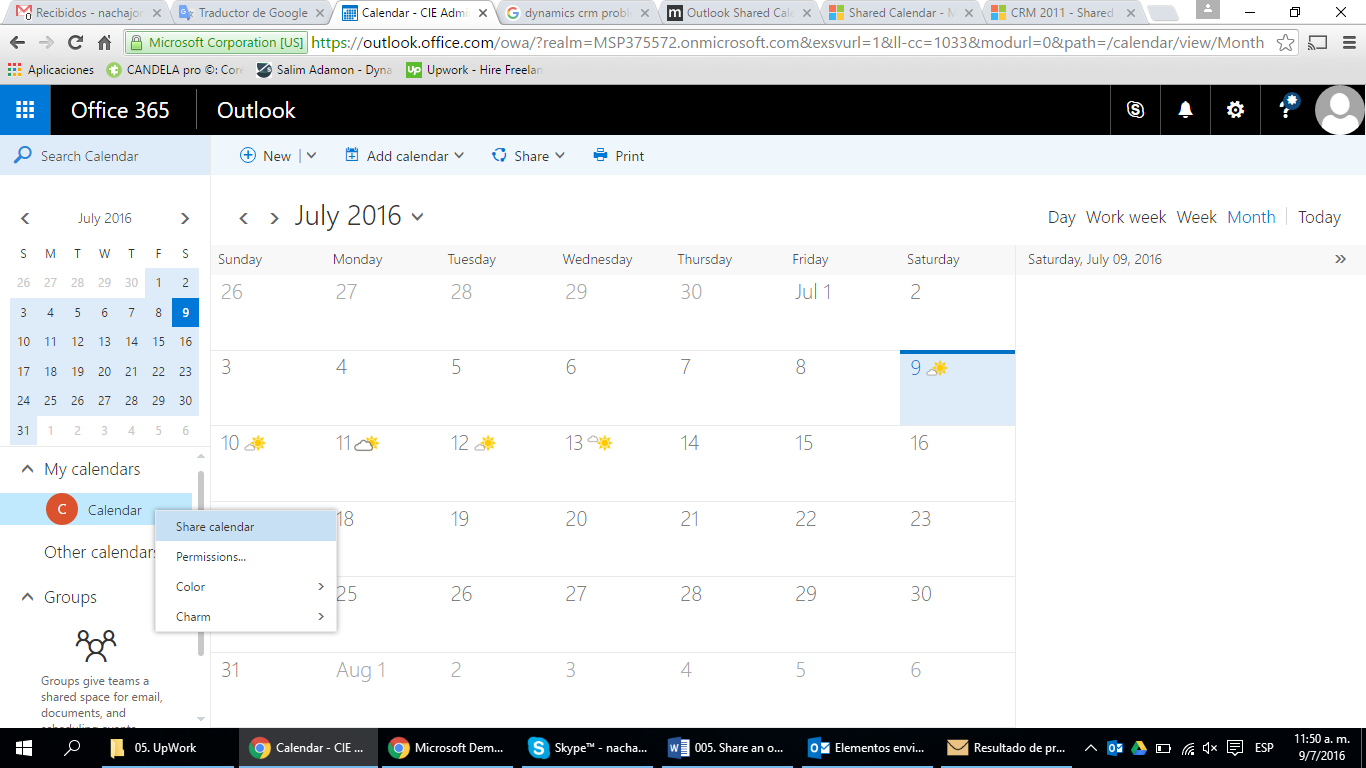Open Other calendars section
Screen dimensions: 1366x768
click(x=100, y=552)
